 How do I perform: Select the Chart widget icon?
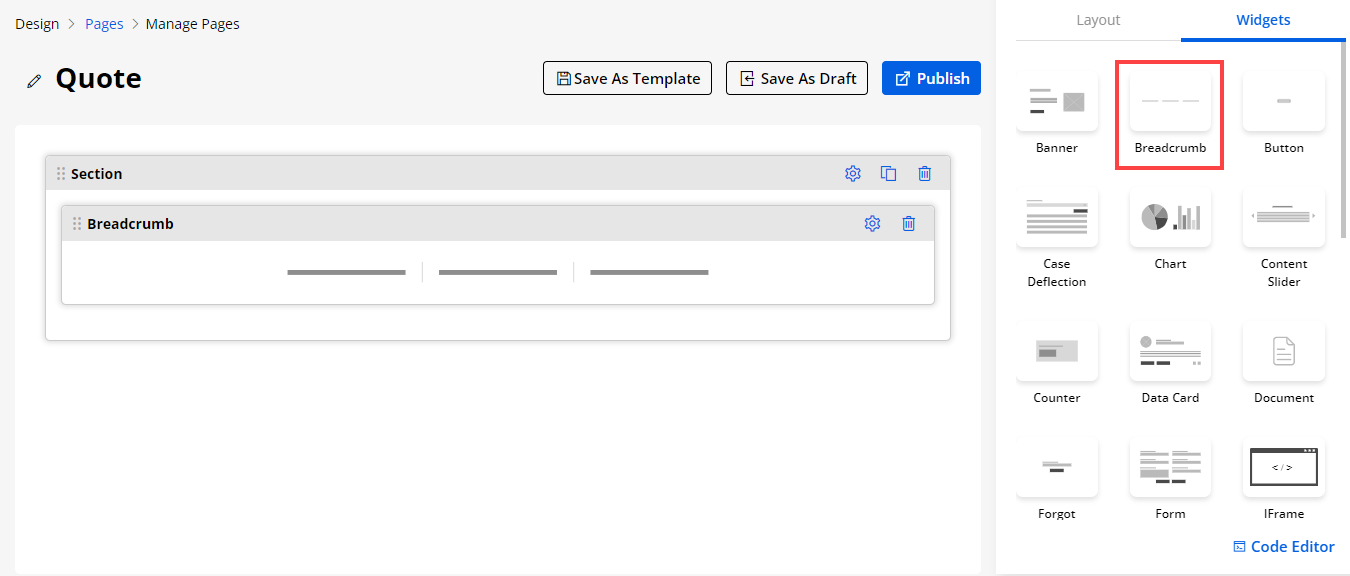1170,217
